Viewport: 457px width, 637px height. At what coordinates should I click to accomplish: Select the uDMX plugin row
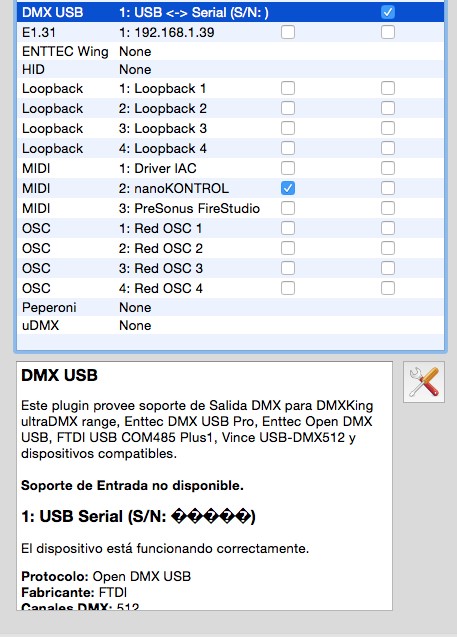(x=230, y=325)
